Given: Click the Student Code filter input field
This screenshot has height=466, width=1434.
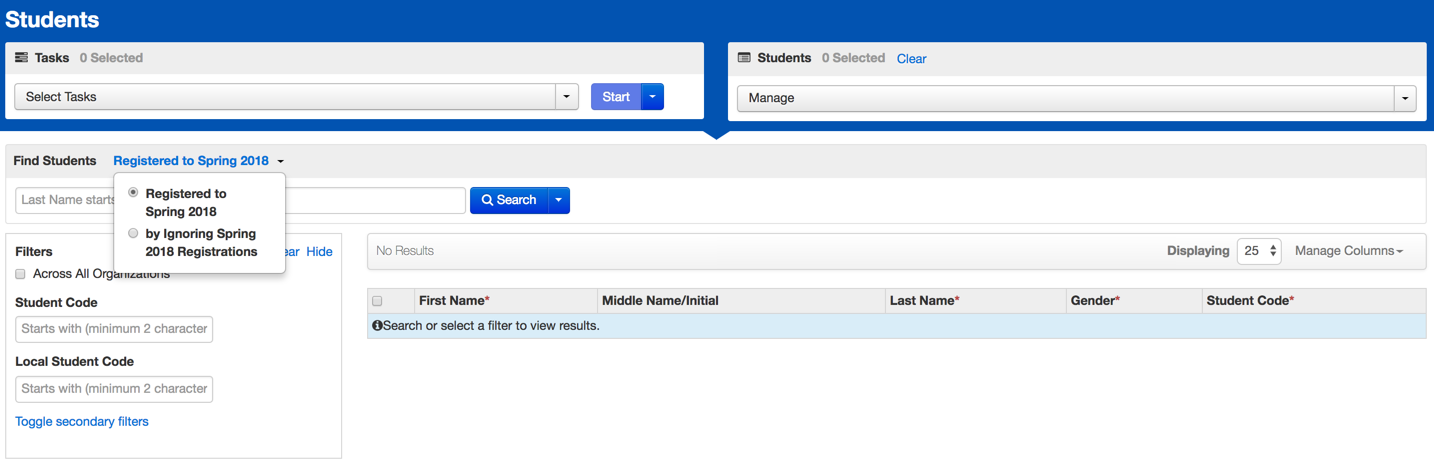Looking at the screenshot, I should point(114,329).
